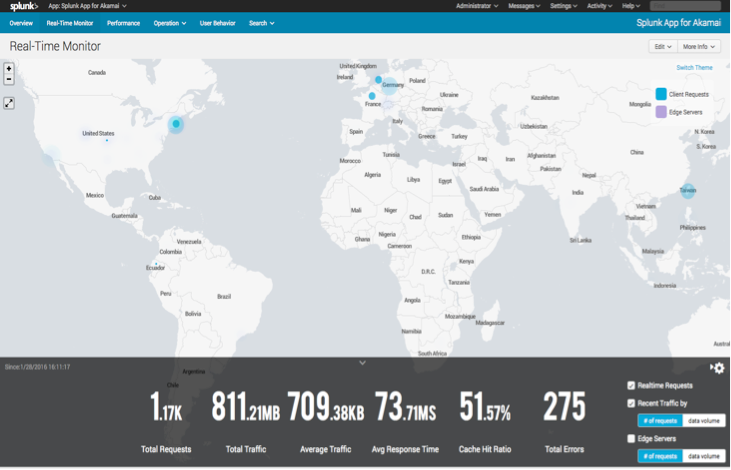Select 'data volume' under Edge Servers
The width and height of the screenshot is (731, 470).
tap(703, 456)
